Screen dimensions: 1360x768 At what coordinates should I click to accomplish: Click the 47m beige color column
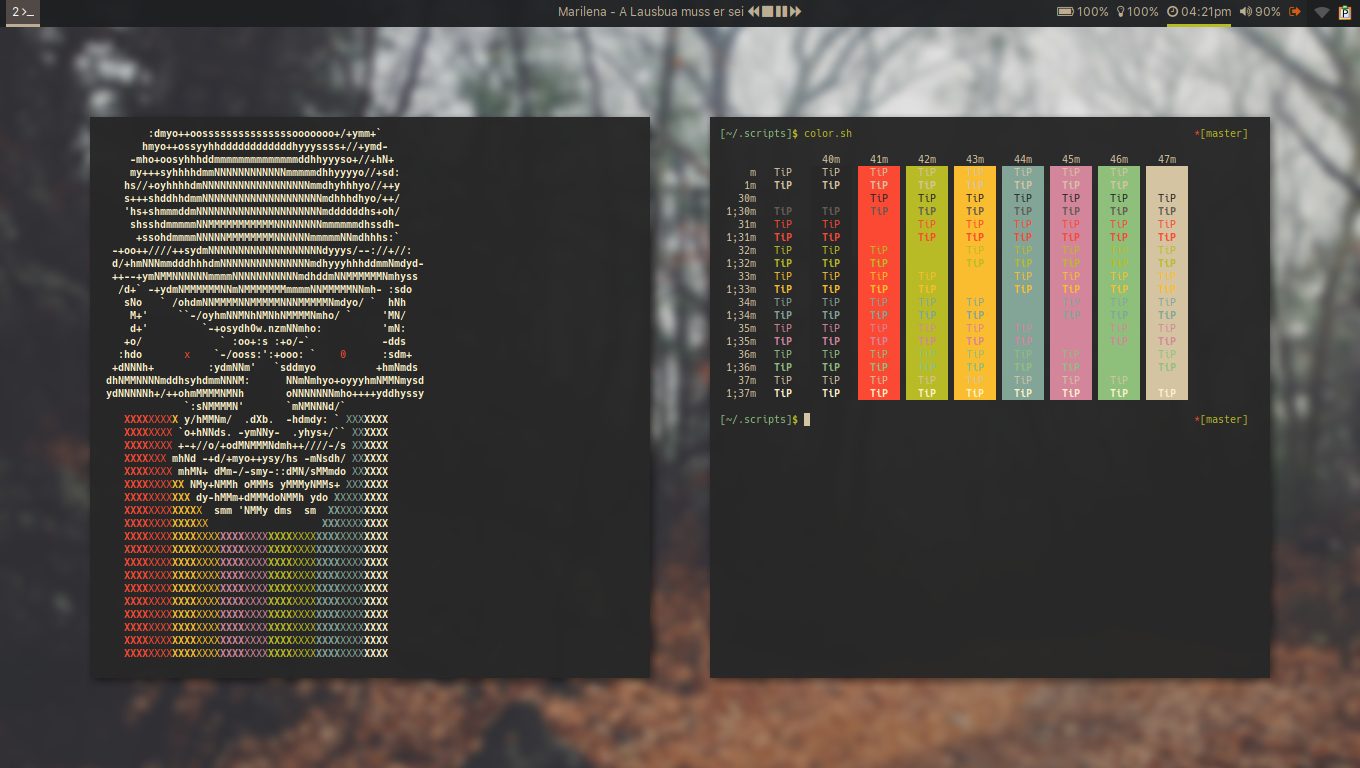(x=1167, y=283)
